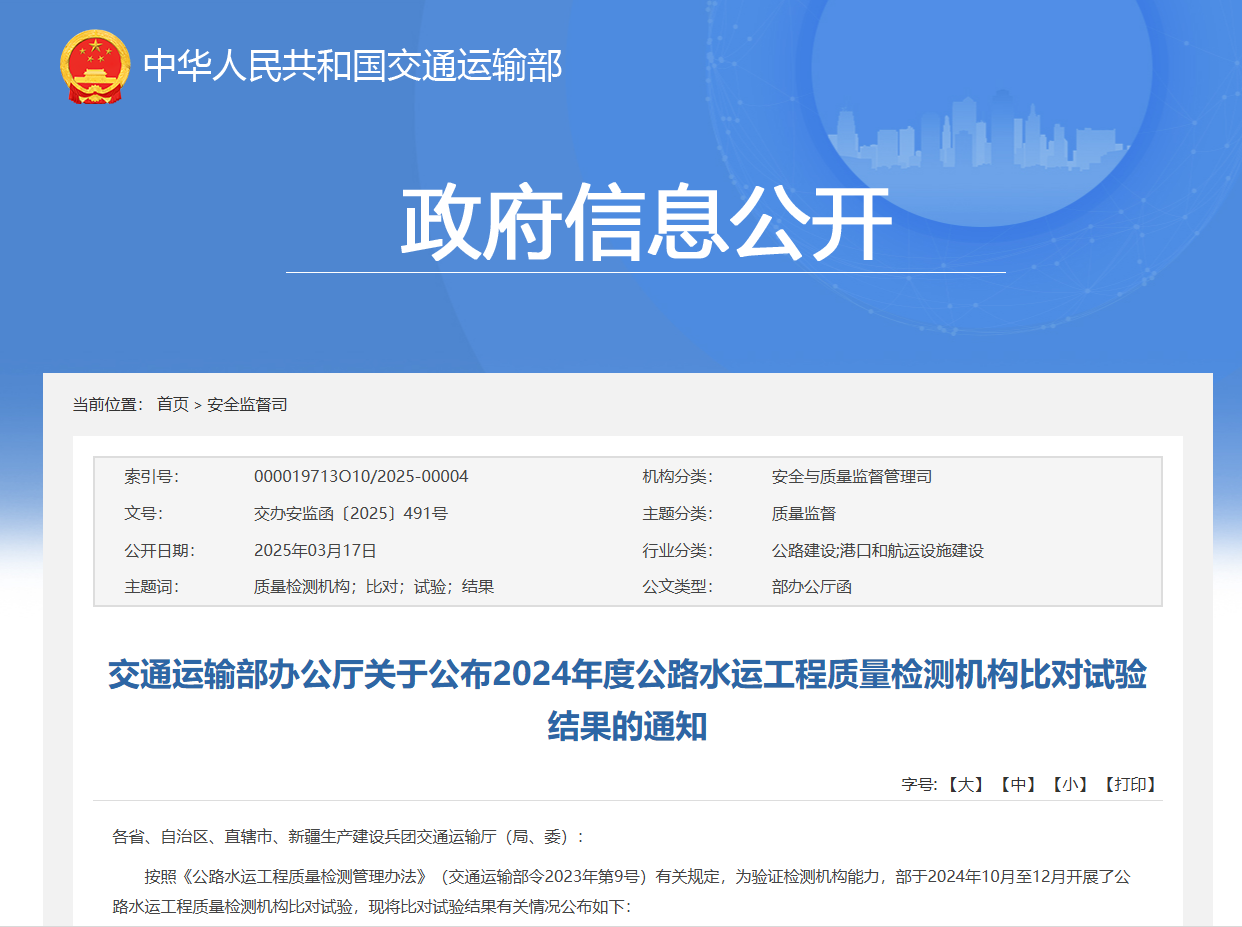This screenshot has height=927, width=1242.
Task: Click the 政府信息公开 banner heading
Action: coord(646,223)
